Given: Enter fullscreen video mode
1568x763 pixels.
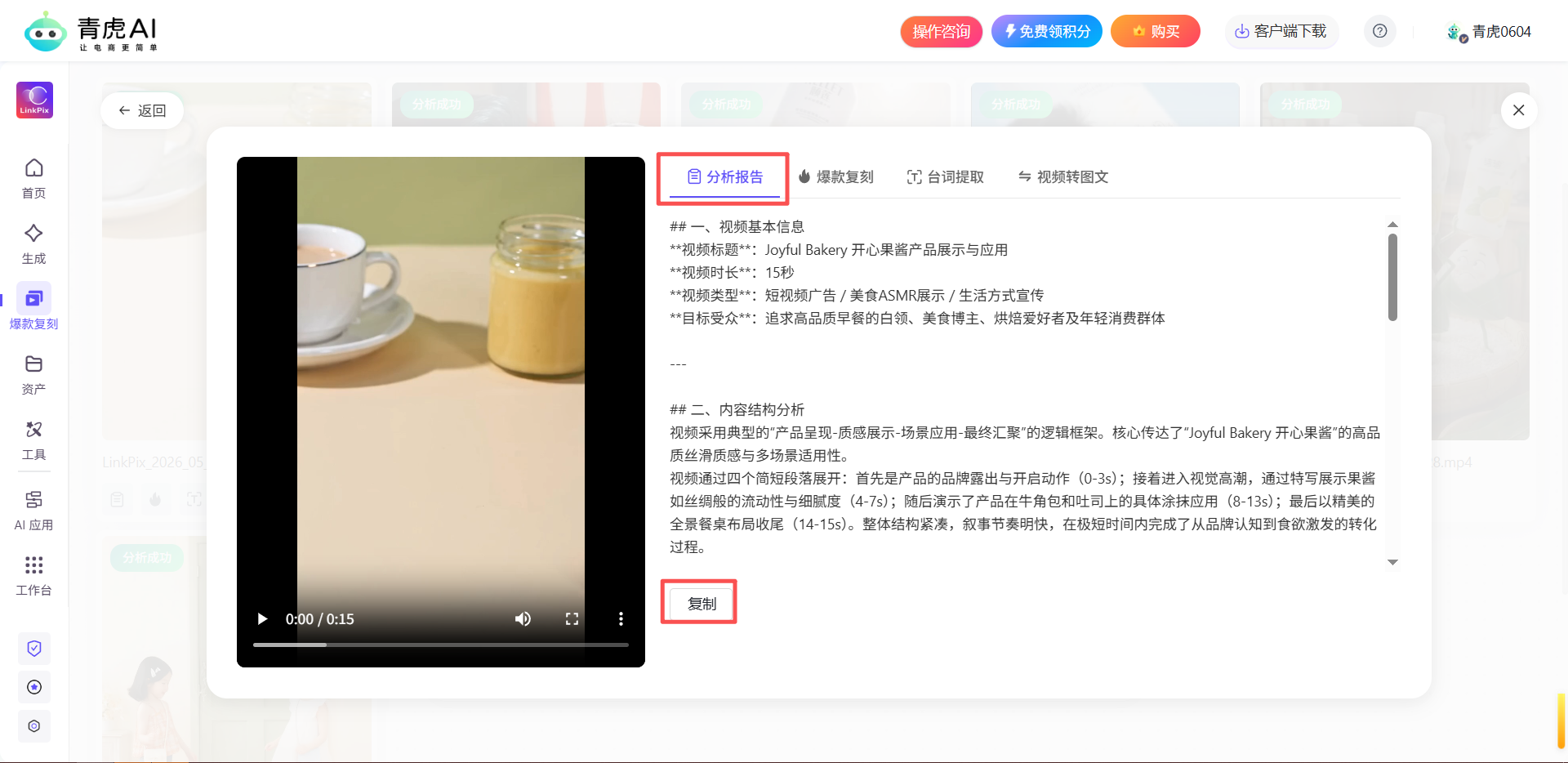Looking at the screenshot, I should pyautogui.click(x=572, y=618).
